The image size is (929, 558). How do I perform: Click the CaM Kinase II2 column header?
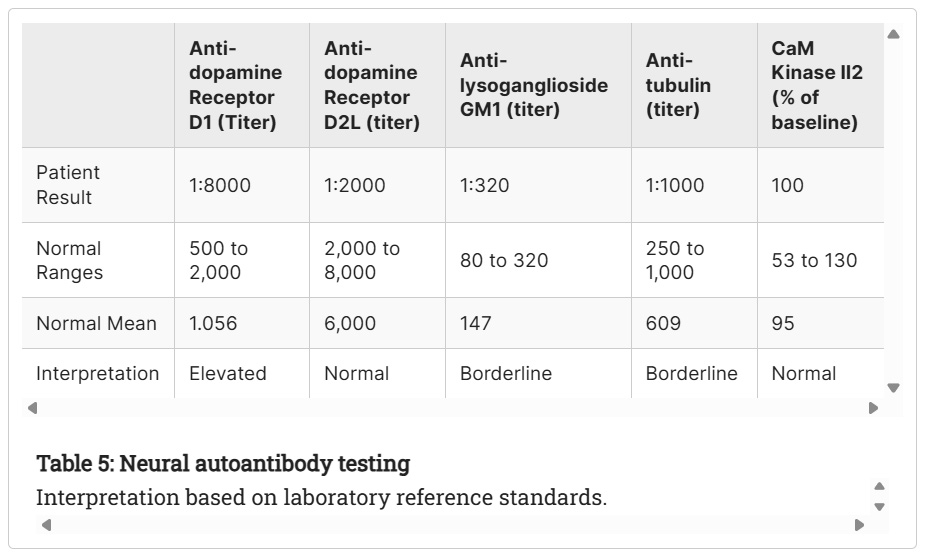(816, 85)
